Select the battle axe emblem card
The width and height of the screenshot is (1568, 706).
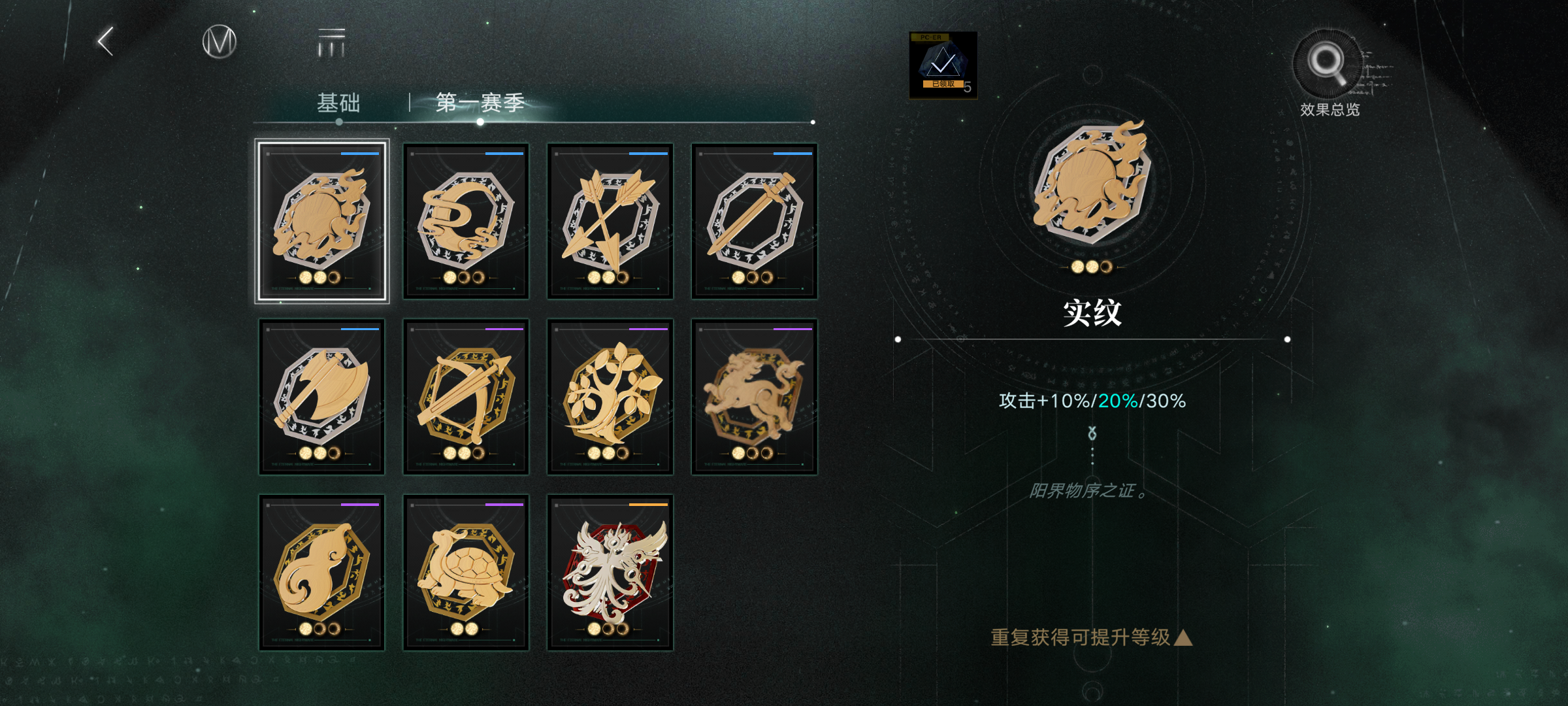pyautogui.click(x=321, y=397)
